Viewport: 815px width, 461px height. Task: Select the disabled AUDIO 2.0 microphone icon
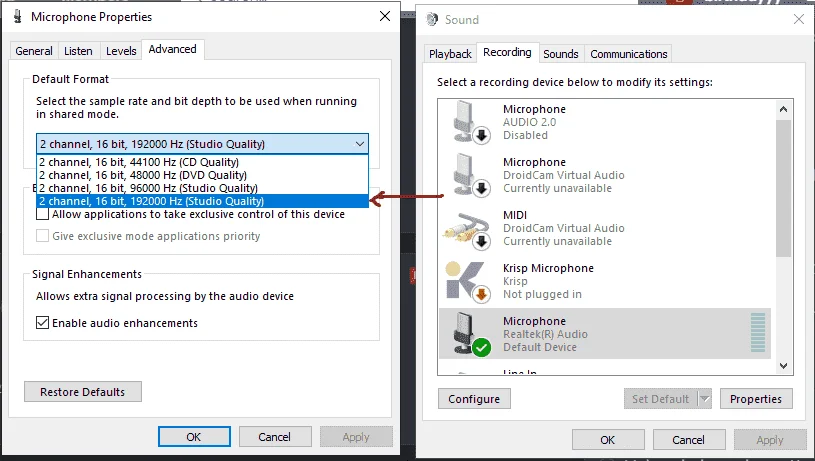[x=470, y=122]
